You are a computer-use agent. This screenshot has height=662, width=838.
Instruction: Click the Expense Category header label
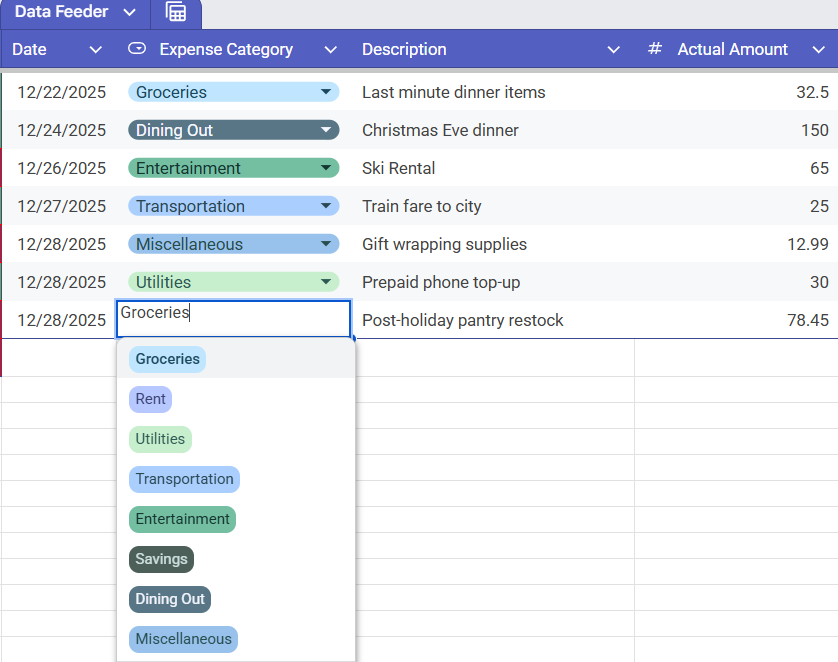coord(226,50)
